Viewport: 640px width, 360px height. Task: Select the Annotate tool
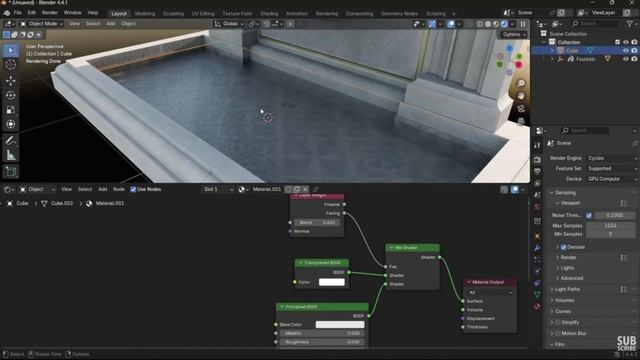[11, 141]
